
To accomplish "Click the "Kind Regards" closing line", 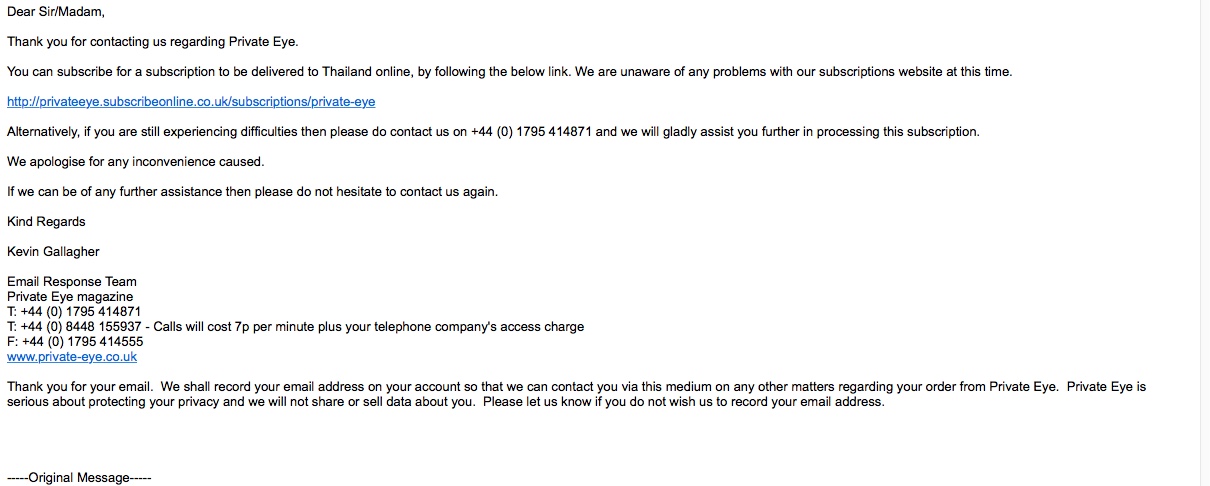I will point(46,222).
